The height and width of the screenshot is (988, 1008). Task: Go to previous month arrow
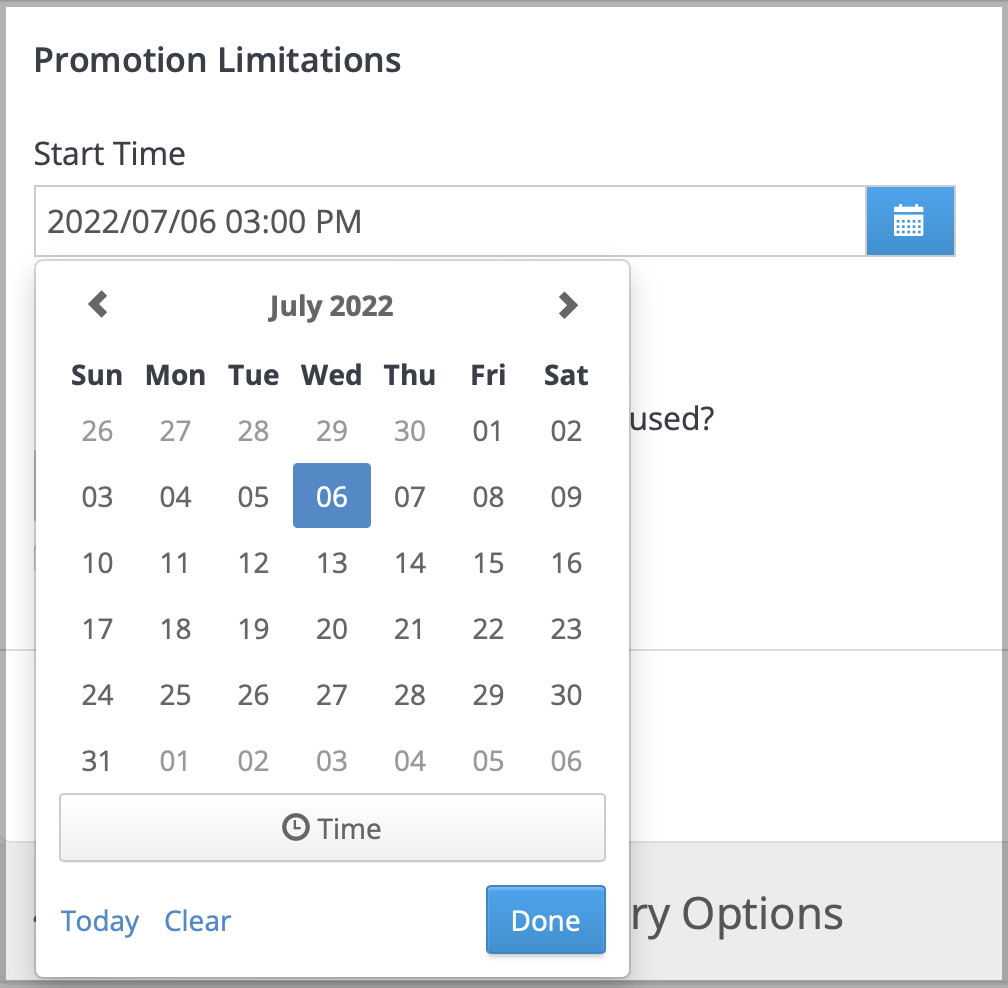[98, 305]
